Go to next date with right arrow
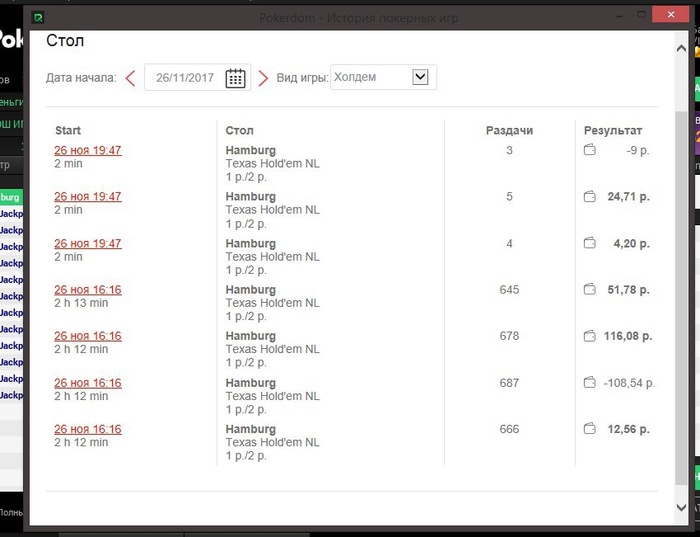The height and width of the screenshot is (537, 700). pyautogui.click(x=263, y=78)
